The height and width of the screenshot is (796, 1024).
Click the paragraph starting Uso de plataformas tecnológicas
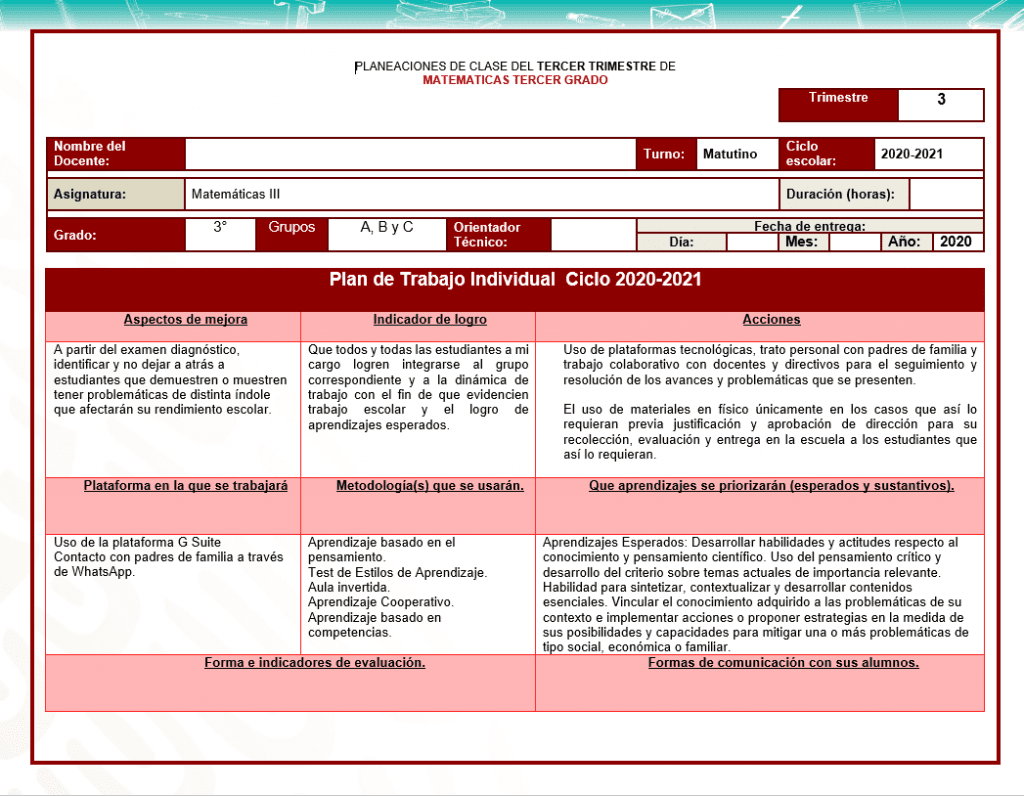770,365
